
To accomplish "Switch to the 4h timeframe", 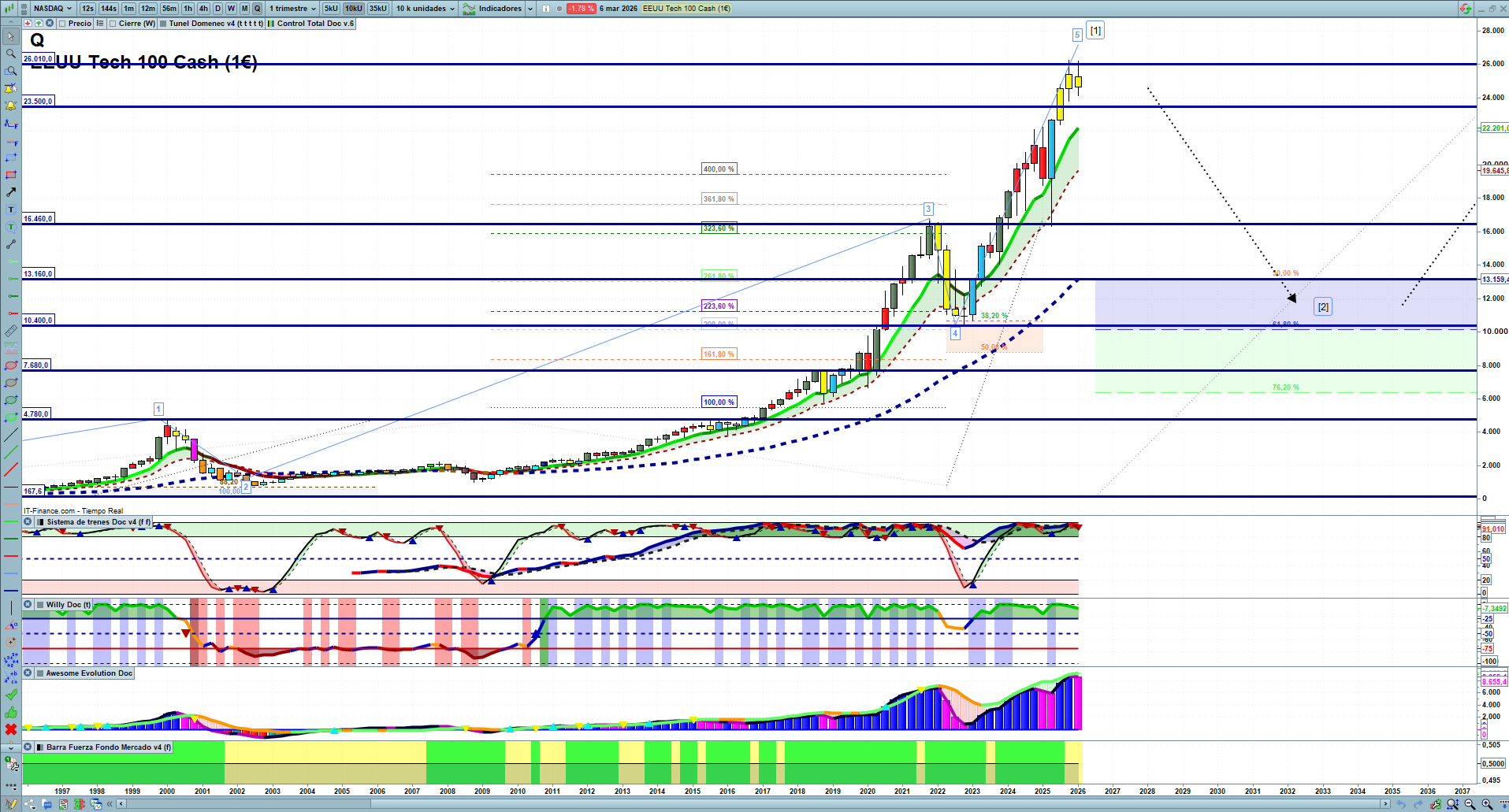I will coord(203,9).
